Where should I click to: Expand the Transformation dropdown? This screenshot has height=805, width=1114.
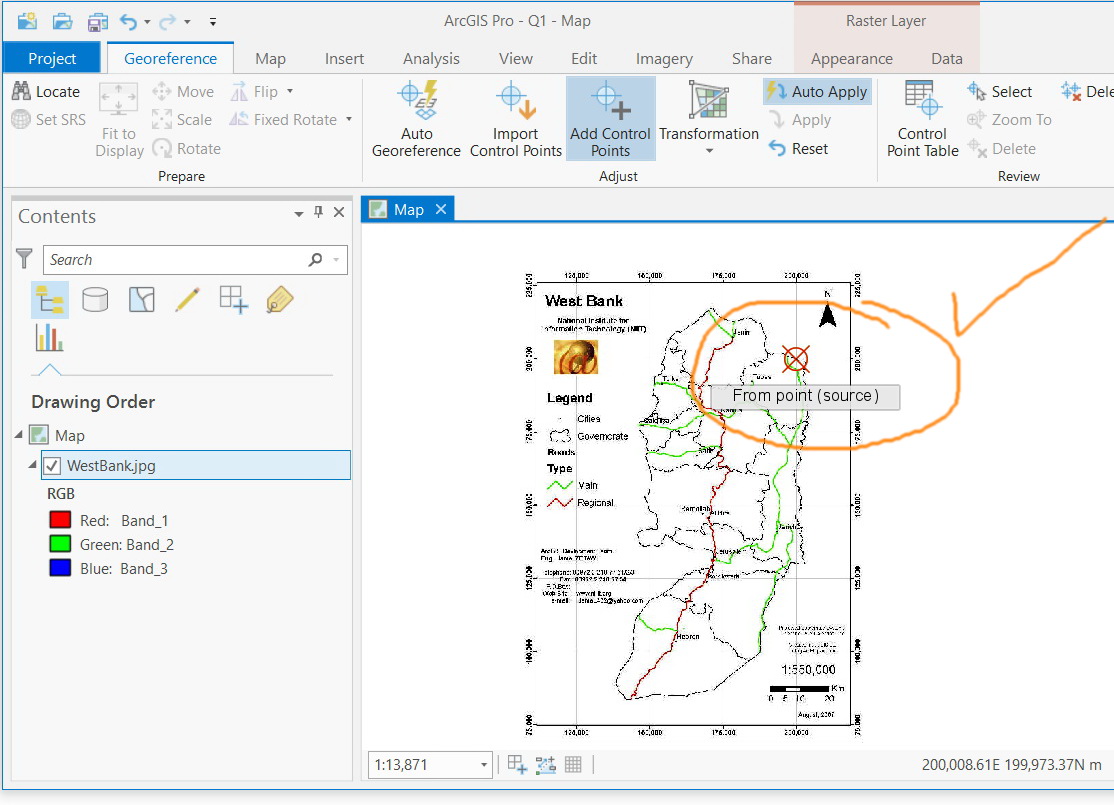point(709,152)
